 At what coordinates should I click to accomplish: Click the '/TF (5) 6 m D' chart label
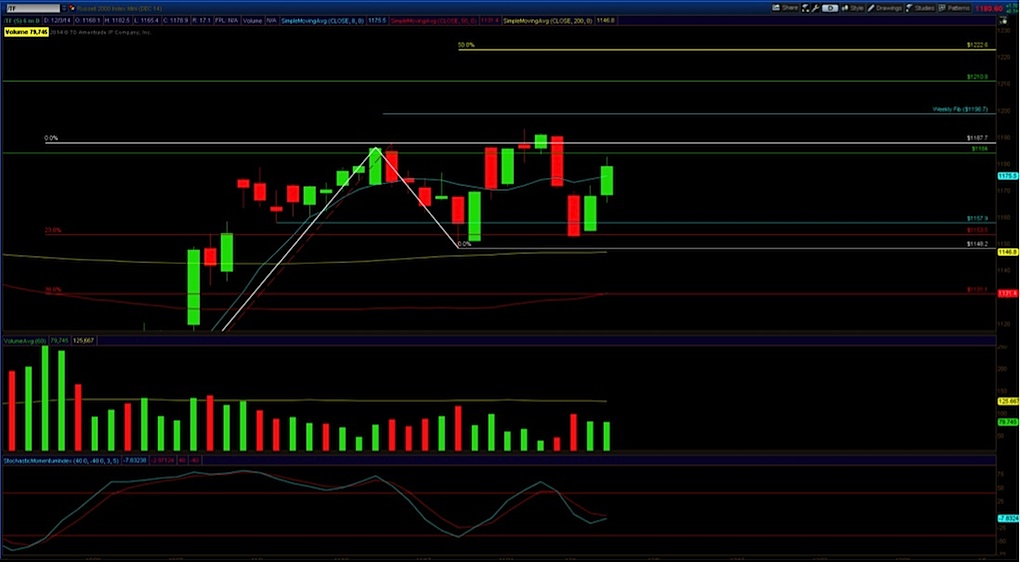coord(21,21)
